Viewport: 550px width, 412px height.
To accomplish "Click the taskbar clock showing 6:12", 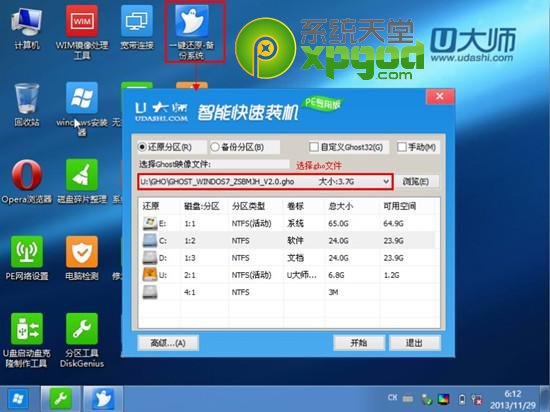I will click(513, 399).
